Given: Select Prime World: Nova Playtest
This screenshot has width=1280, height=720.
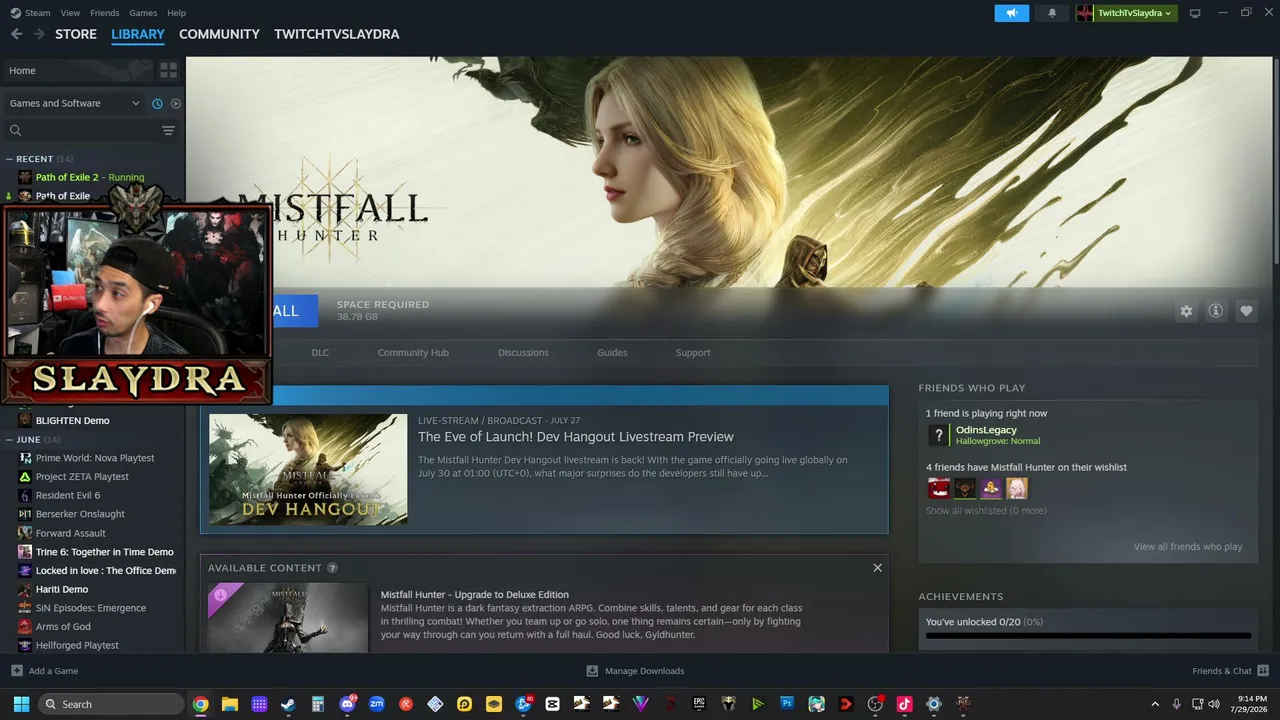Looking at the screenshot, I should tap(93, 458).
